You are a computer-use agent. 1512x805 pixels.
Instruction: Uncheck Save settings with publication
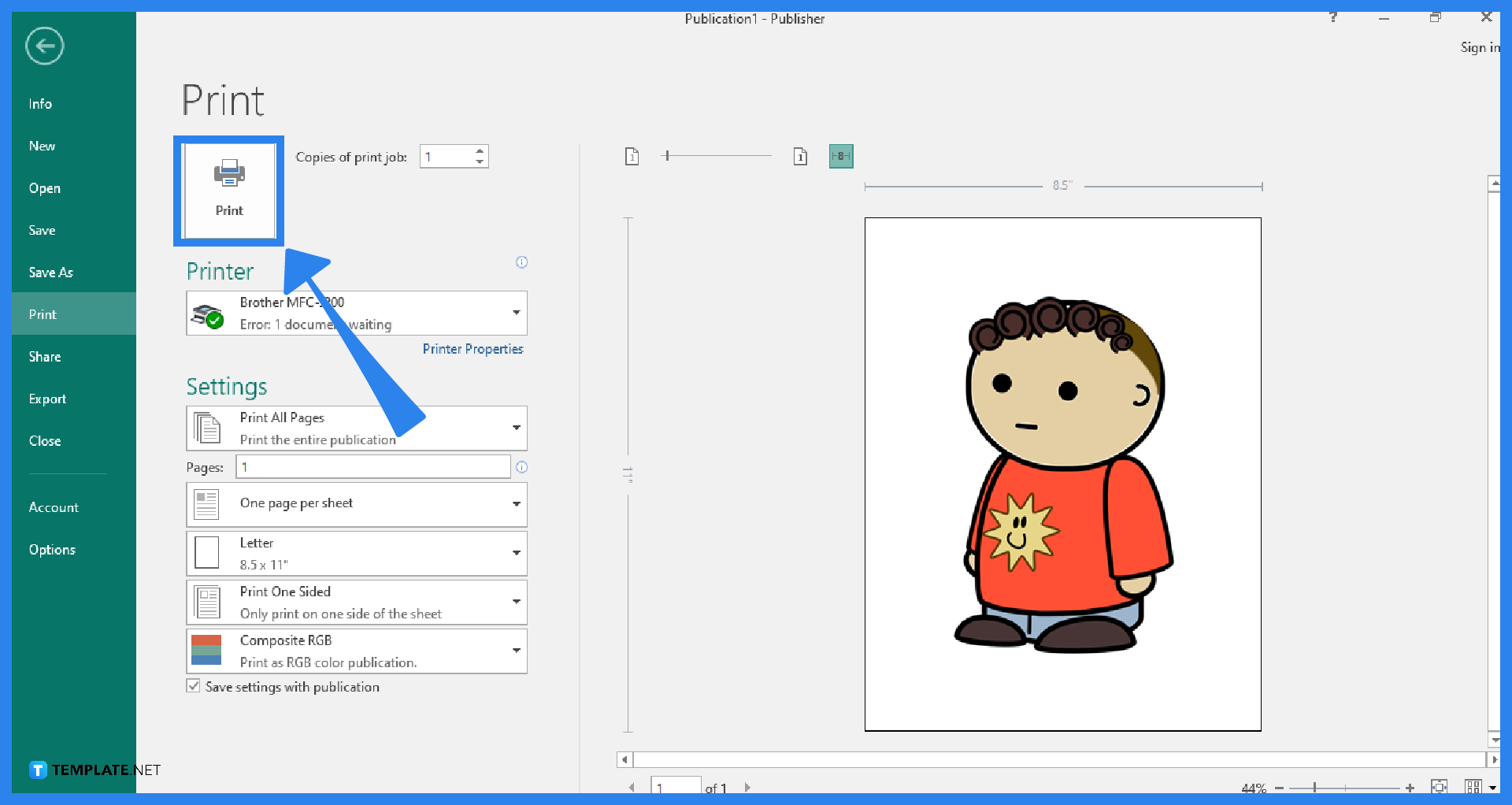click(x=193, y=686)
